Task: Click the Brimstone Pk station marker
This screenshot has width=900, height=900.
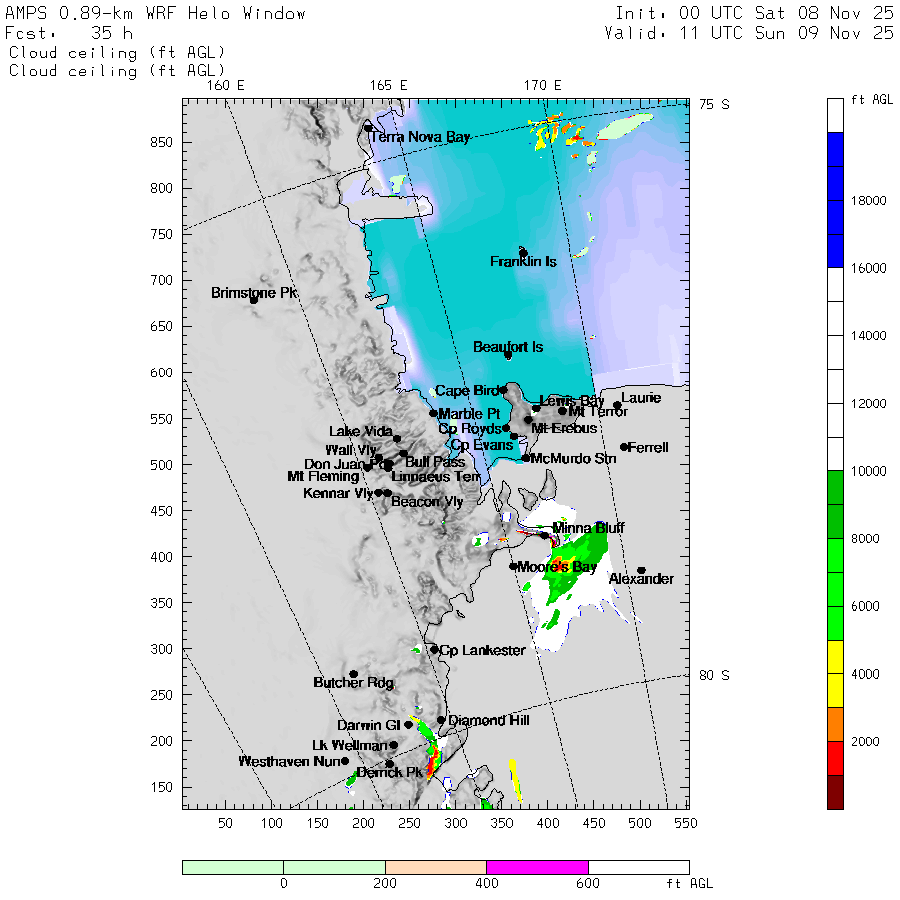Action: point(254,300)
